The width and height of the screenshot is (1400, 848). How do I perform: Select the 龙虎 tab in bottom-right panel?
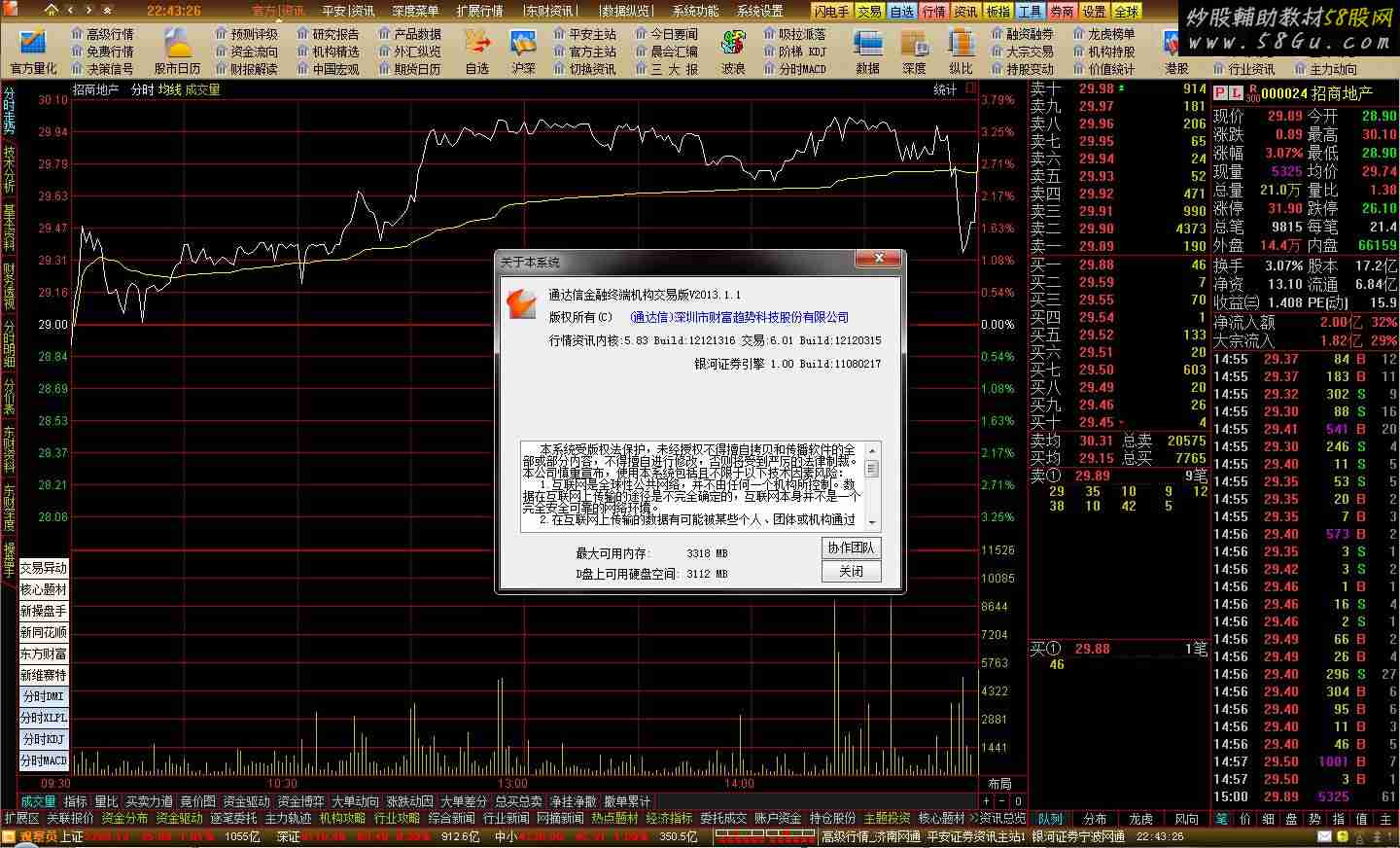click(1140, 819)
